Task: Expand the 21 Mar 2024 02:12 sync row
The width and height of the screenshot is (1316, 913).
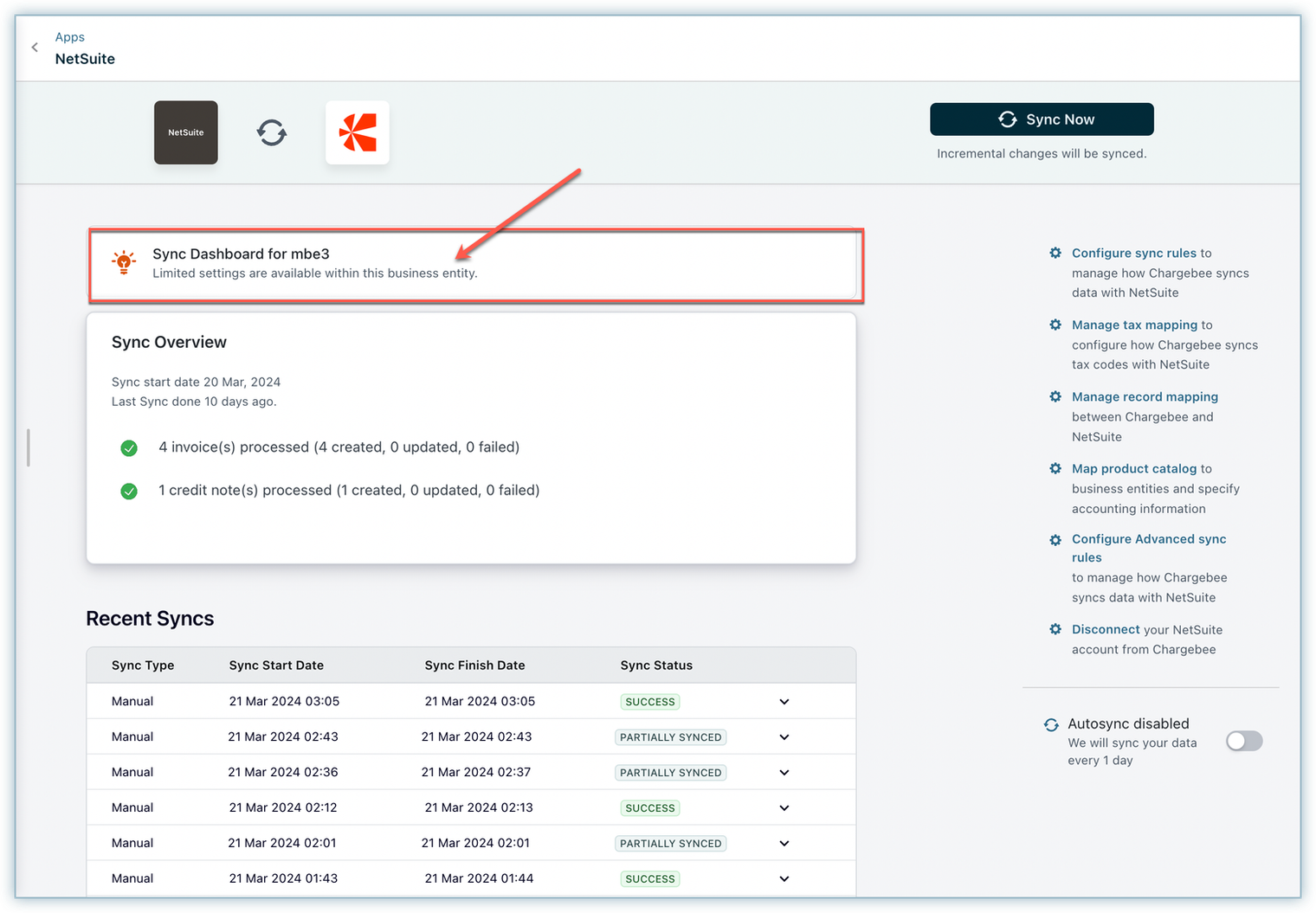Action: (784, 808)
